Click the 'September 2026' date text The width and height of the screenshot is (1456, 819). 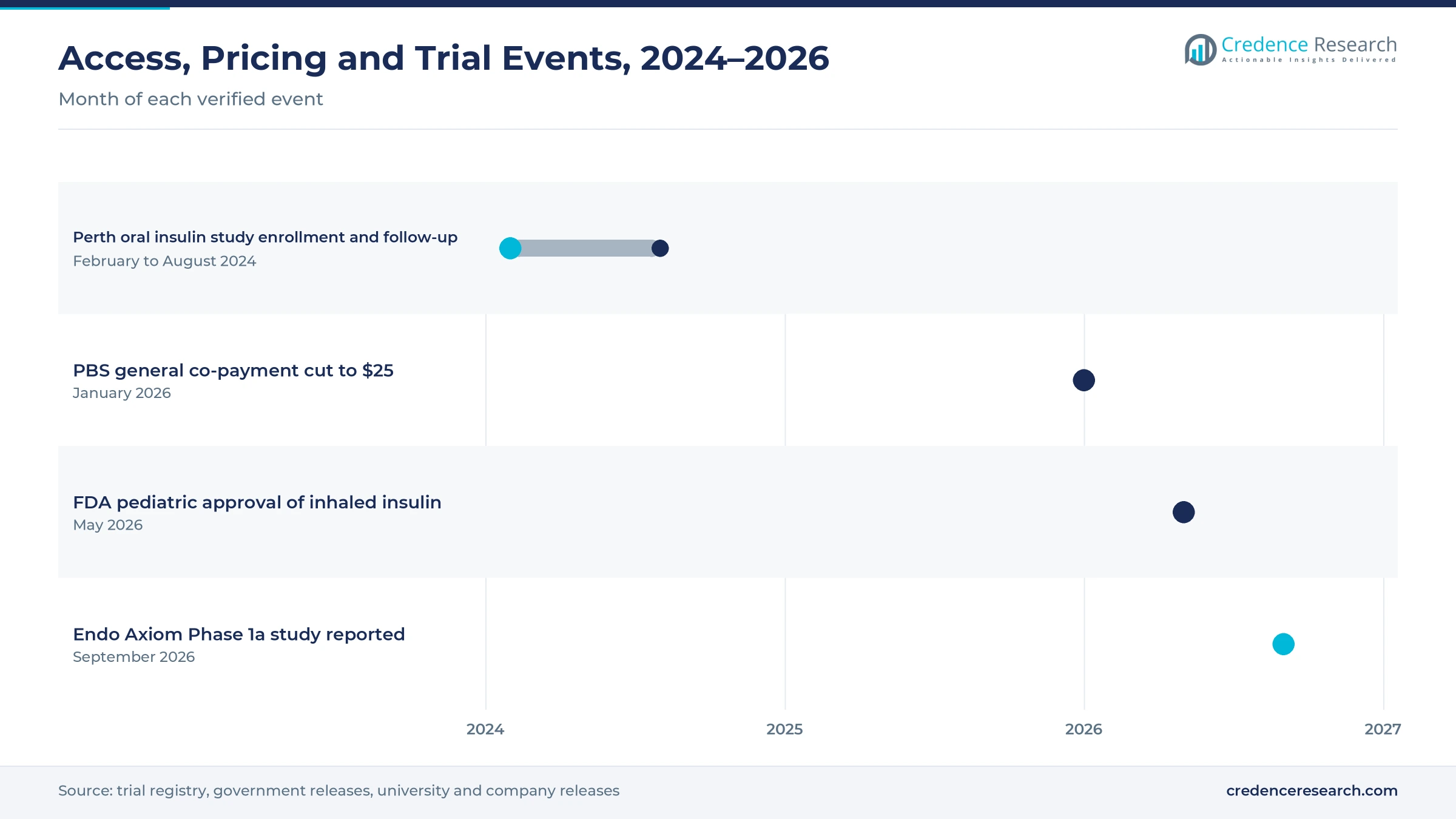[x=134, y=657]
